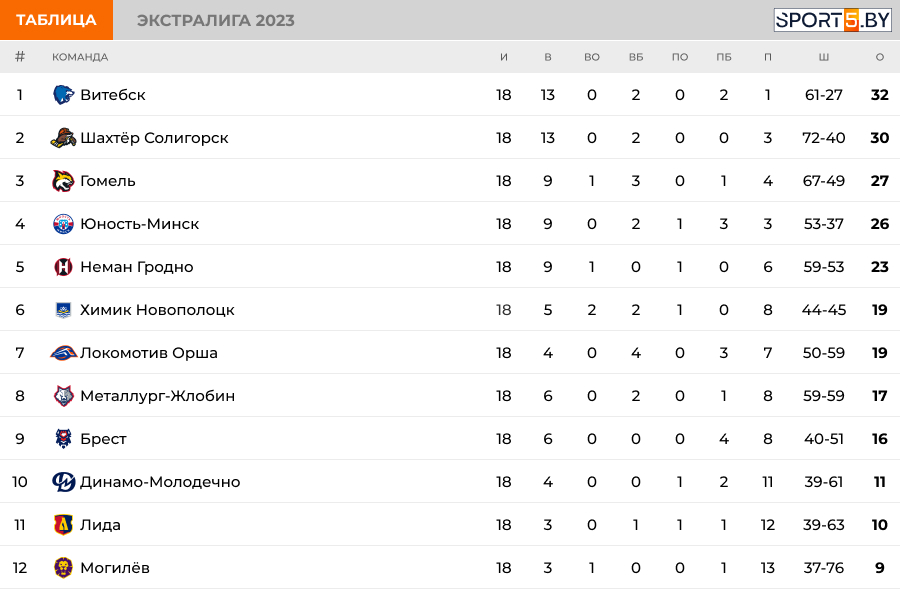
Task: Click the Локомотив Орша logo
Action: click(63, 352)
